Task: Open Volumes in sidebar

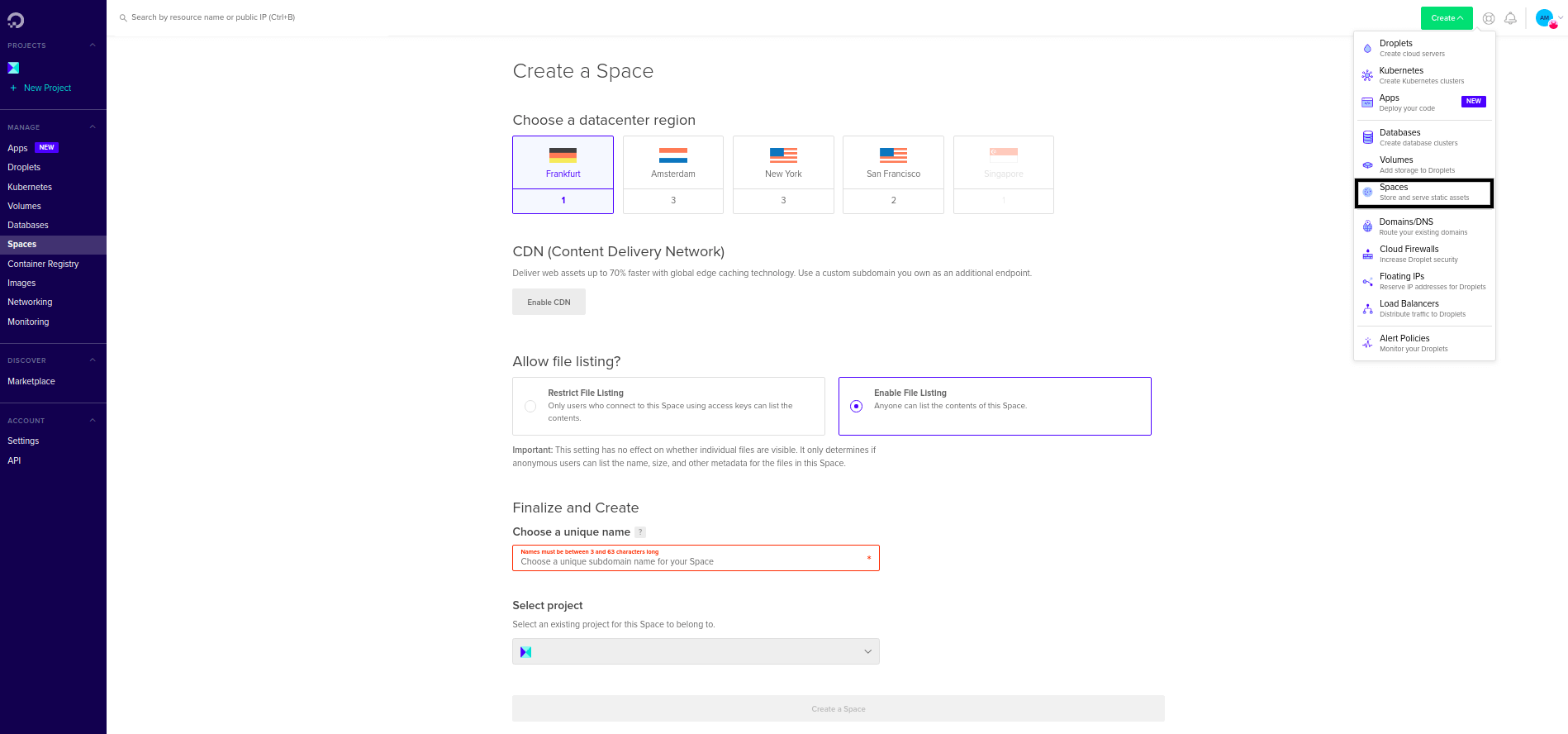Action: (x=24, y=206)
